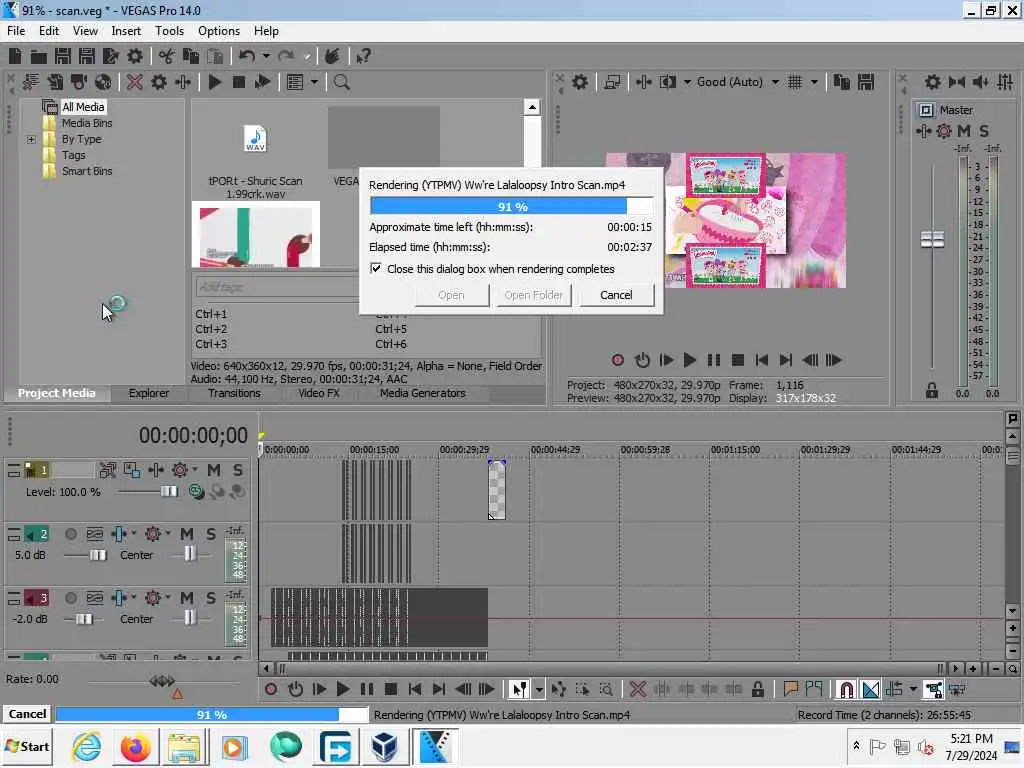Mute video track 1
Image resolution: width=1024 pixels, height=768 pixels.
[214, 470]
